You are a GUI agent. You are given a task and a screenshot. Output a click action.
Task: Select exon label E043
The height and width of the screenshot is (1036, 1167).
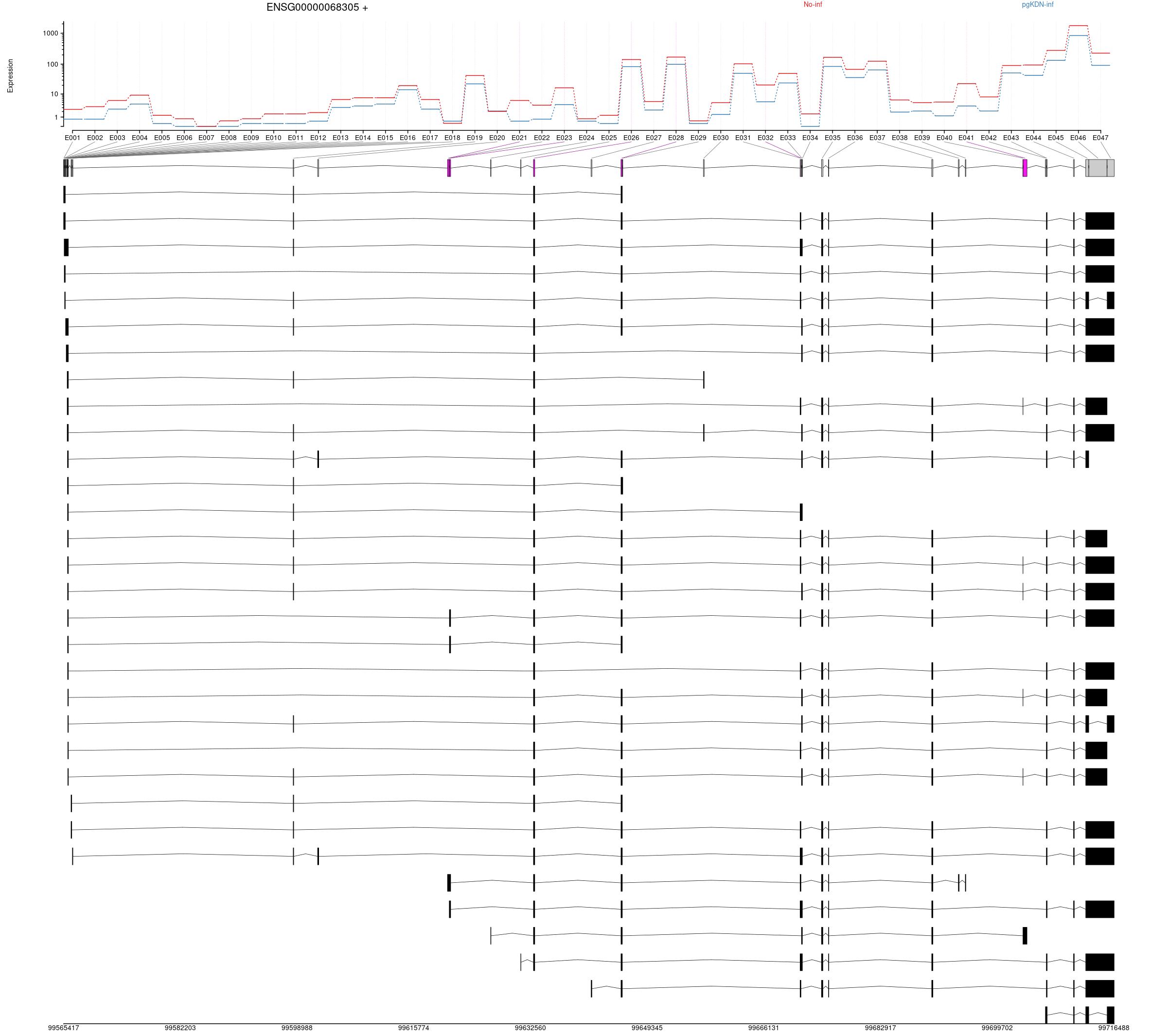coord(1010,138)
